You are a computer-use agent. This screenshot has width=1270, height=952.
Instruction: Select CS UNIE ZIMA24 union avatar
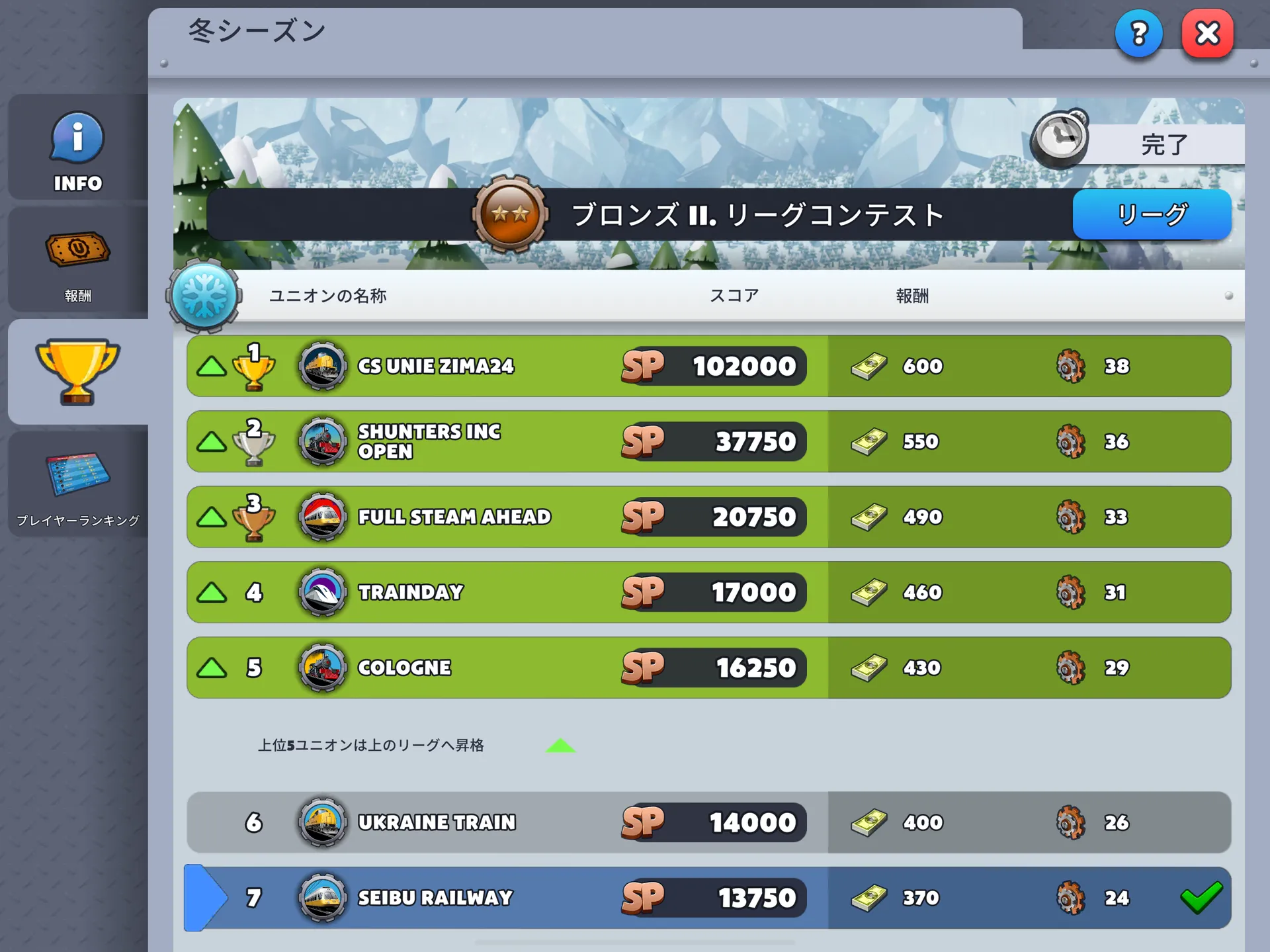[322, 366]
